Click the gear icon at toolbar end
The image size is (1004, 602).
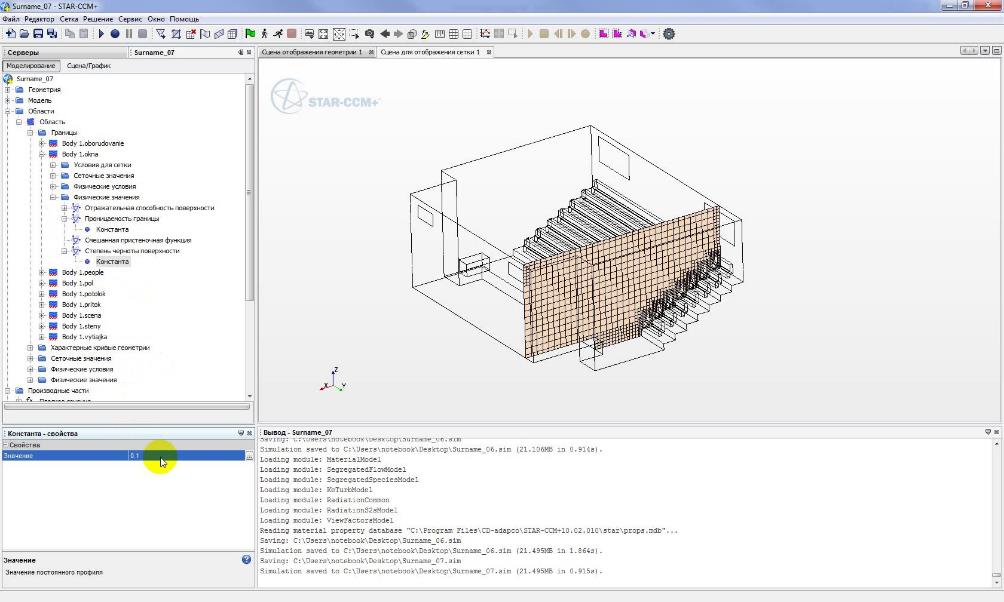coord(669,33)
